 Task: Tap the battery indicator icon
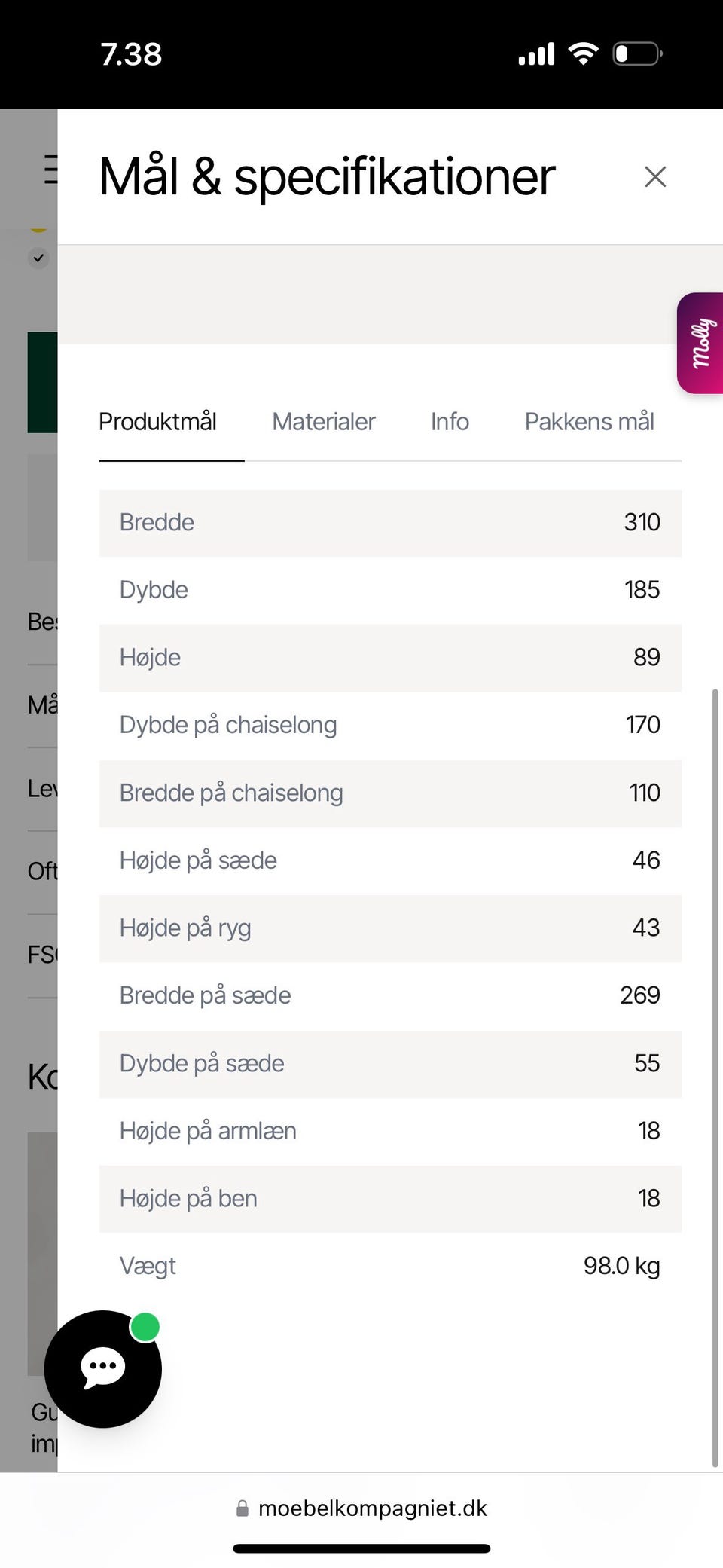[637, 54]
